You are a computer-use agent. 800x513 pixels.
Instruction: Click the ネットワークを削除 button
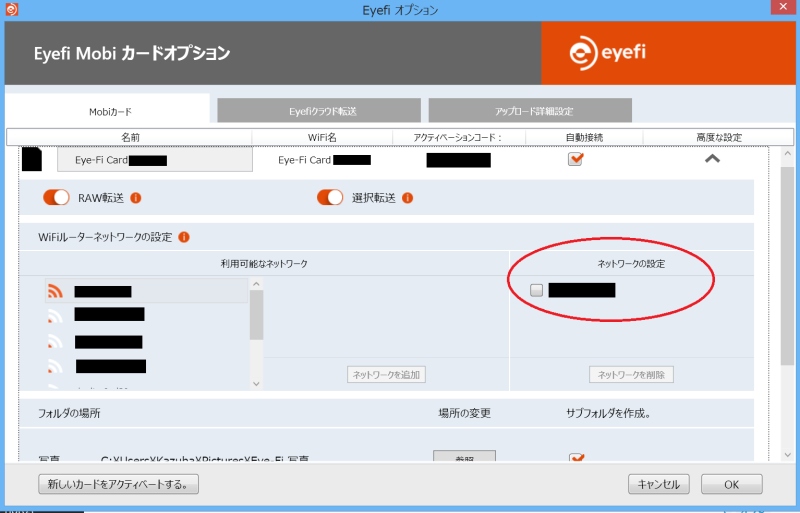pyautogui.click(x=631, y=375)
